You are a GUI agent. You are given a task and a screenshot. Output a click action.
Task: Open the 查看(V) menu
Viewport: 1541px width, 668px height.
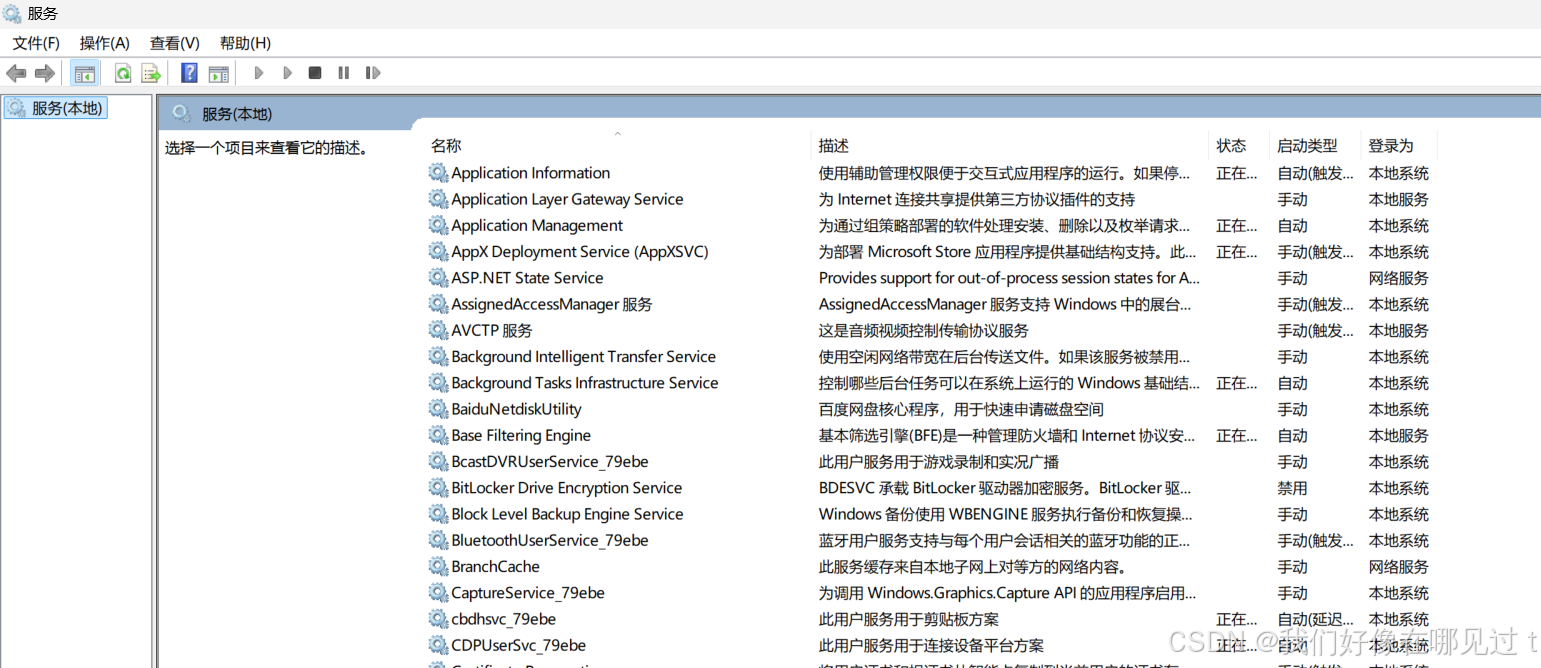pyautogui.click(x=175, y=43)
